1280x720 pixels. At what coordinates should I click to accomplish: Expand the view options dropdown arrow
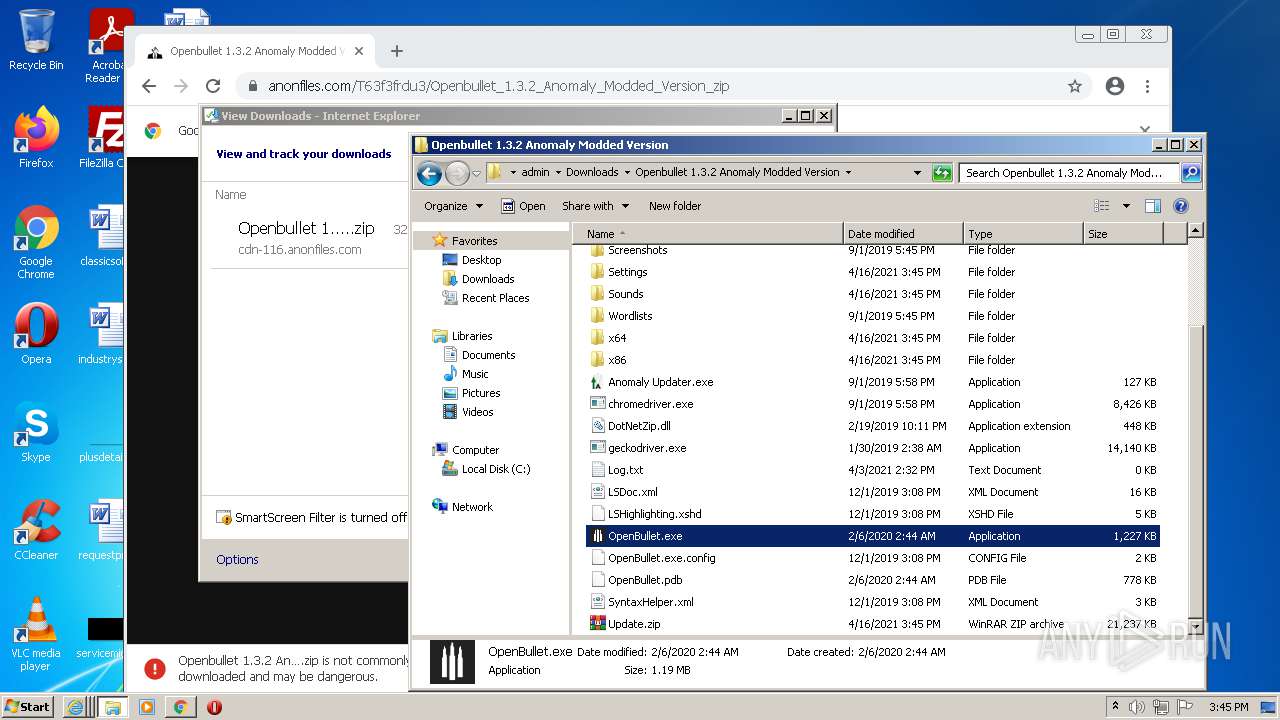[x=1126, y=206]
